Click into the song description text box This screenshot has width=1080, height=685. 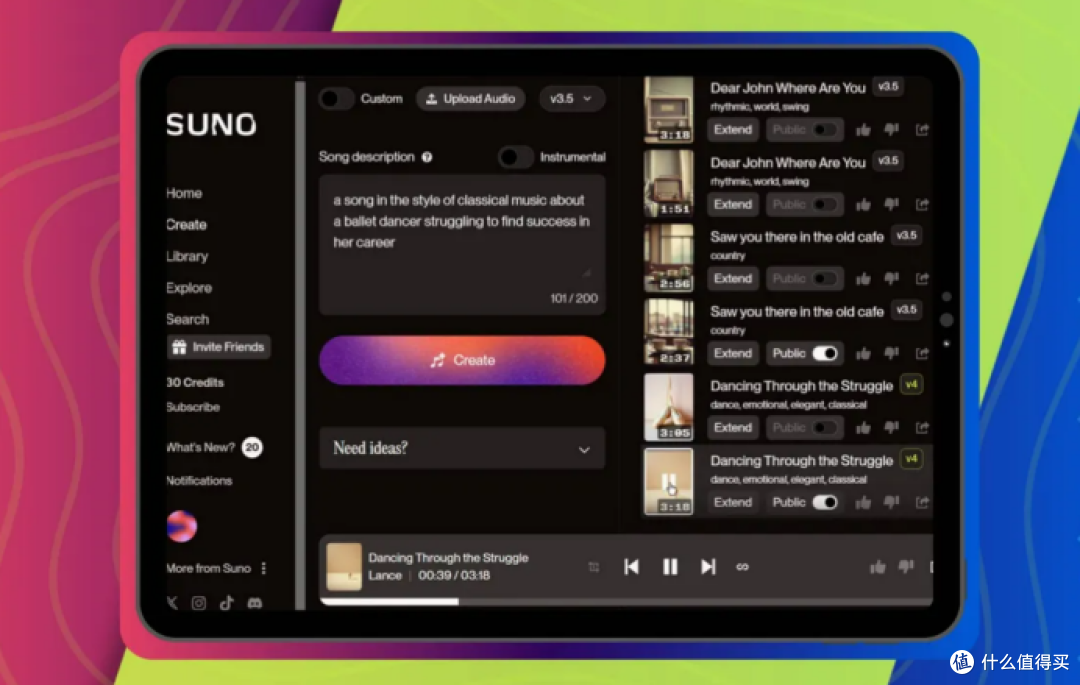tap(462, 244)
